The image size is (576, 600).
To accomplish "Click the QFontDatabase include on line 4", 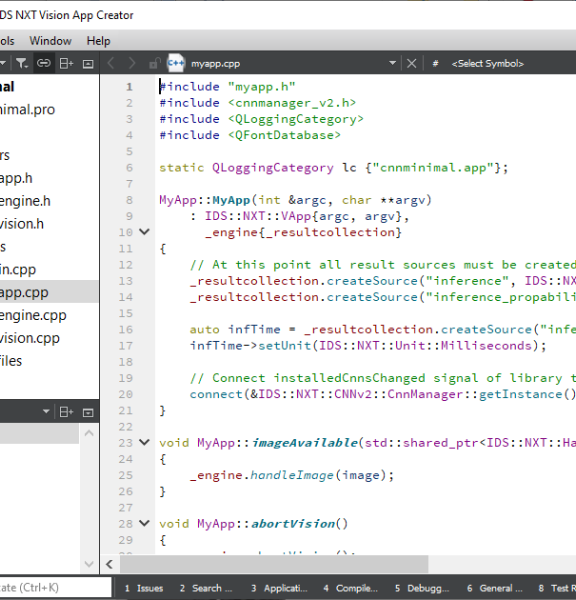I will coord(284,135).
